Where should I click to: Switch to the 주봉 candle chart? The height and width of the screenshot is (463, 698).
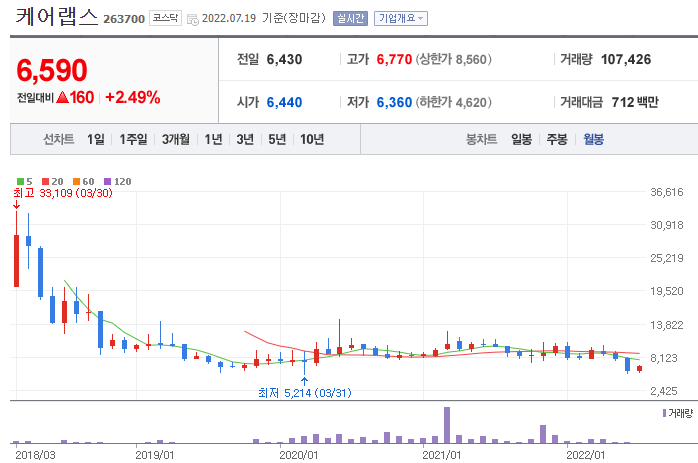point(557,139)
